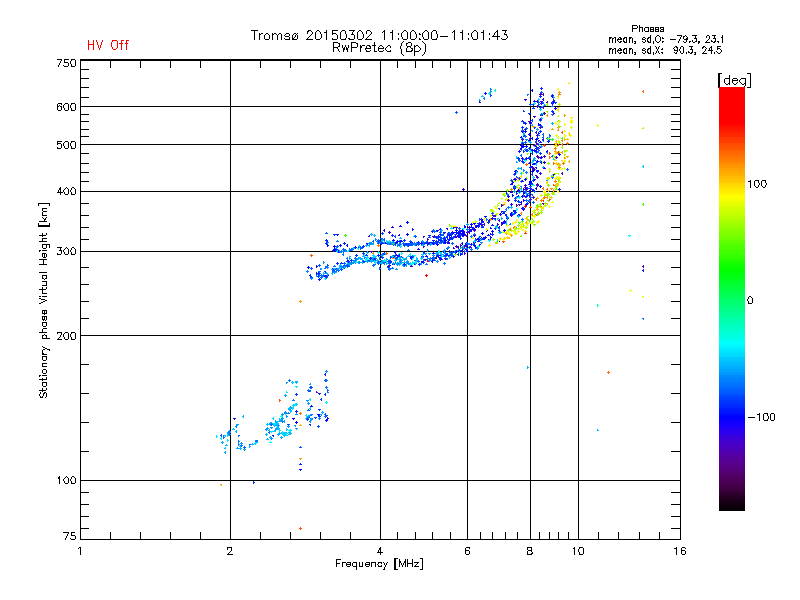
Task: Click the colorbar tick label '-100'
Action: [762, 417]
